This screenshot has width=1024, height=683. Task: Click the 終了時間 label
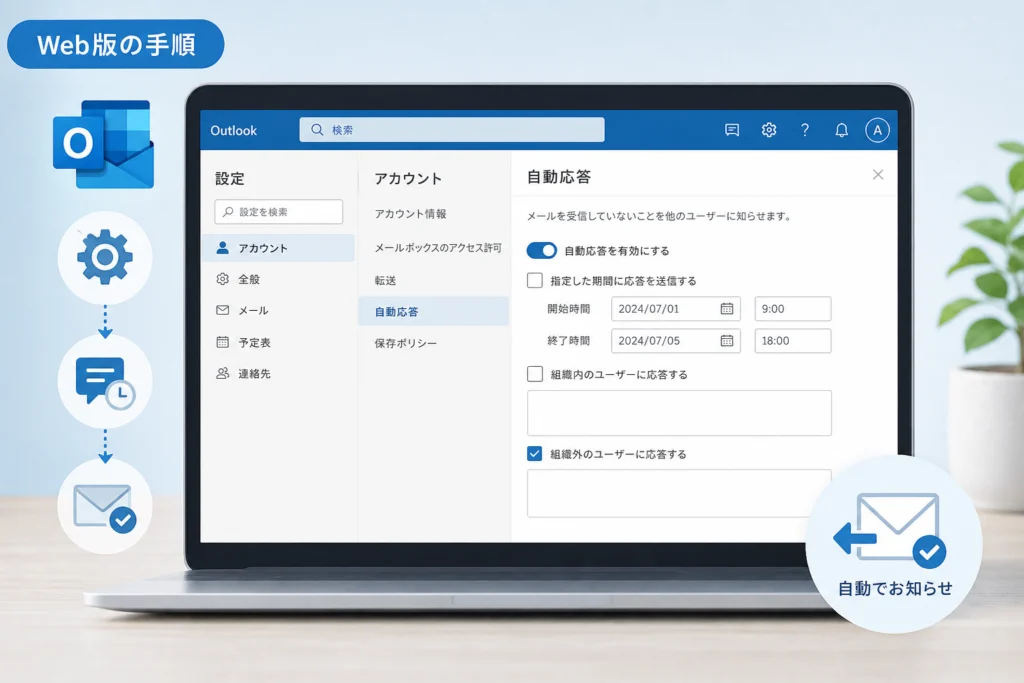pos(569,341)
